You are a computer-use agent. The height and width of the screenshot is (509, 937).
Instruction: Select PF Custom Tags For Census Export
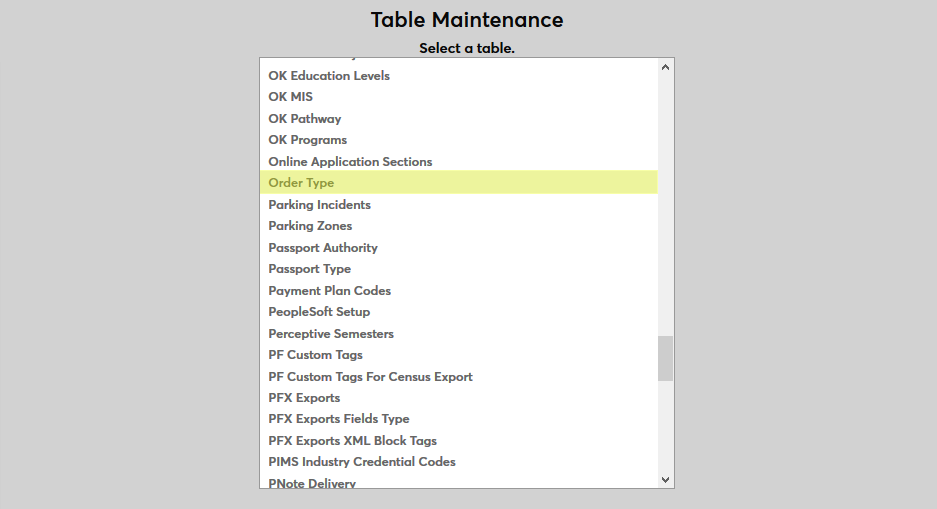370,377
